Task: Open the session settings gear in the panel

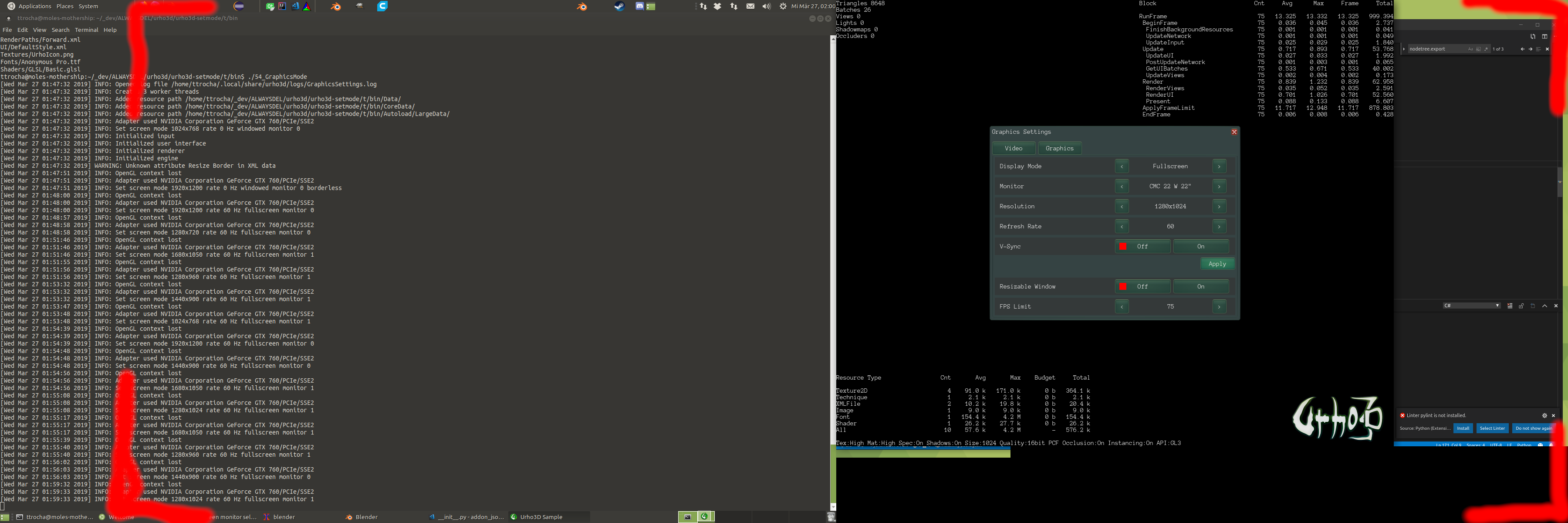Action: tap(783, 6)
